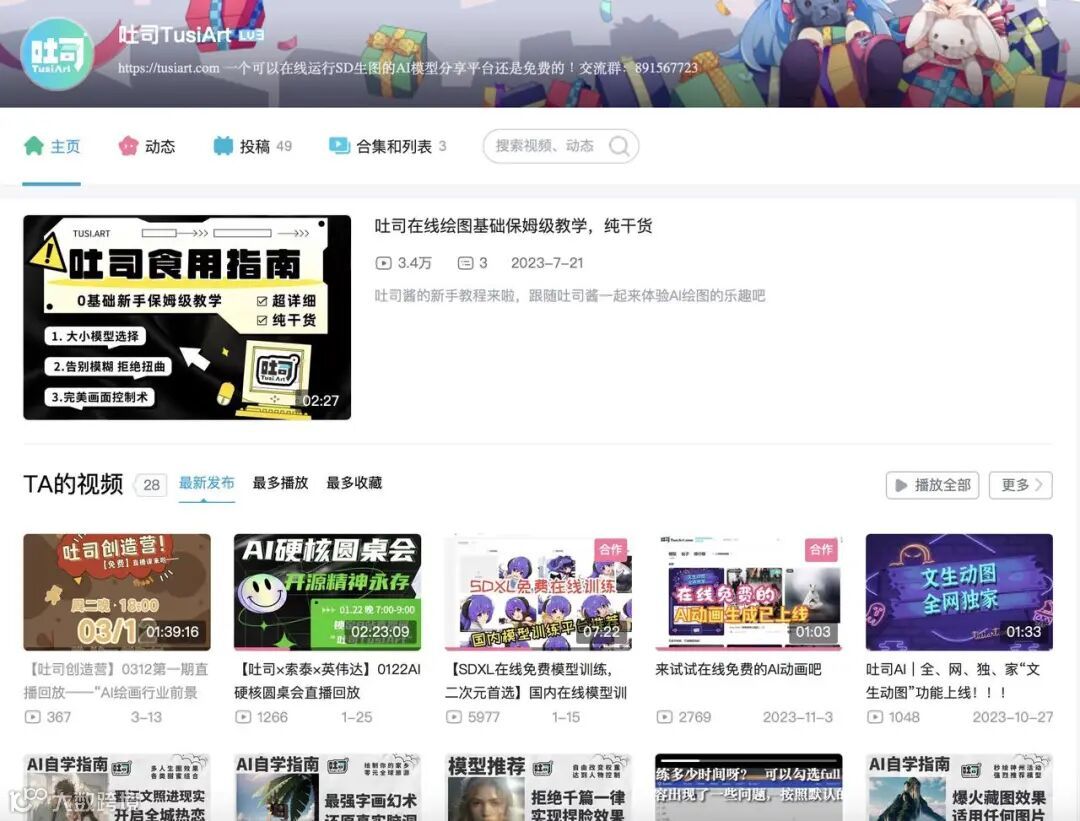Open the 在线免费的AI动画 video thumbnail
Screen dimensions: 1080x821
749,592
